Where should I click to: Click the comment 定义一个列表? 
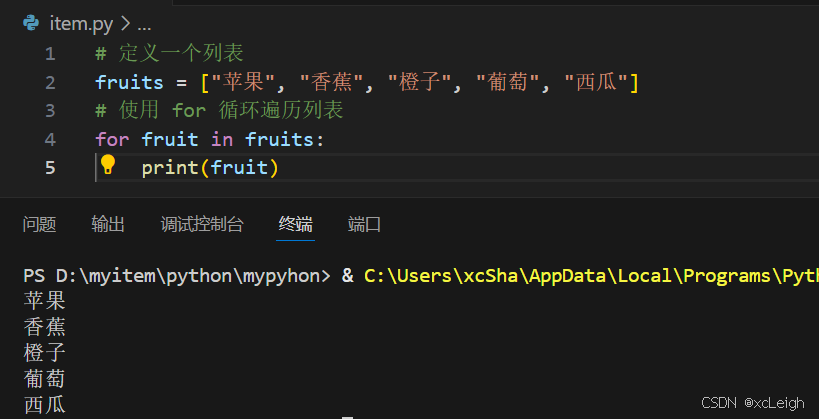click(x=170, y=53)
